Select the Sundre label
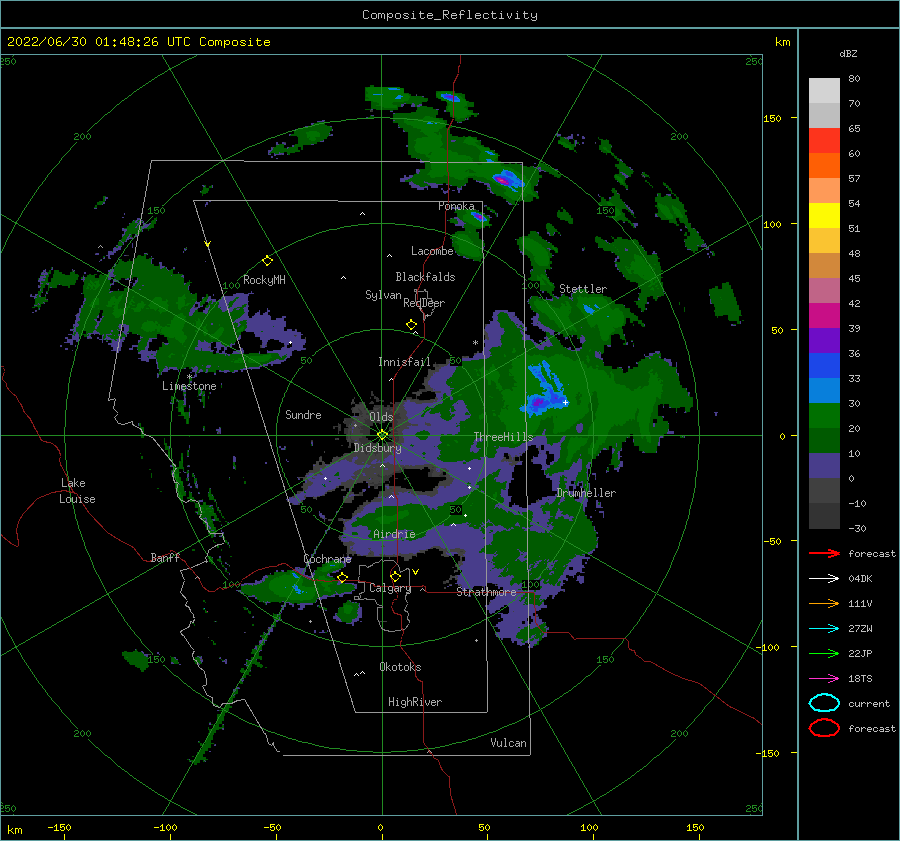This screenshot has height=841, width=900. (x=303, y=414)
